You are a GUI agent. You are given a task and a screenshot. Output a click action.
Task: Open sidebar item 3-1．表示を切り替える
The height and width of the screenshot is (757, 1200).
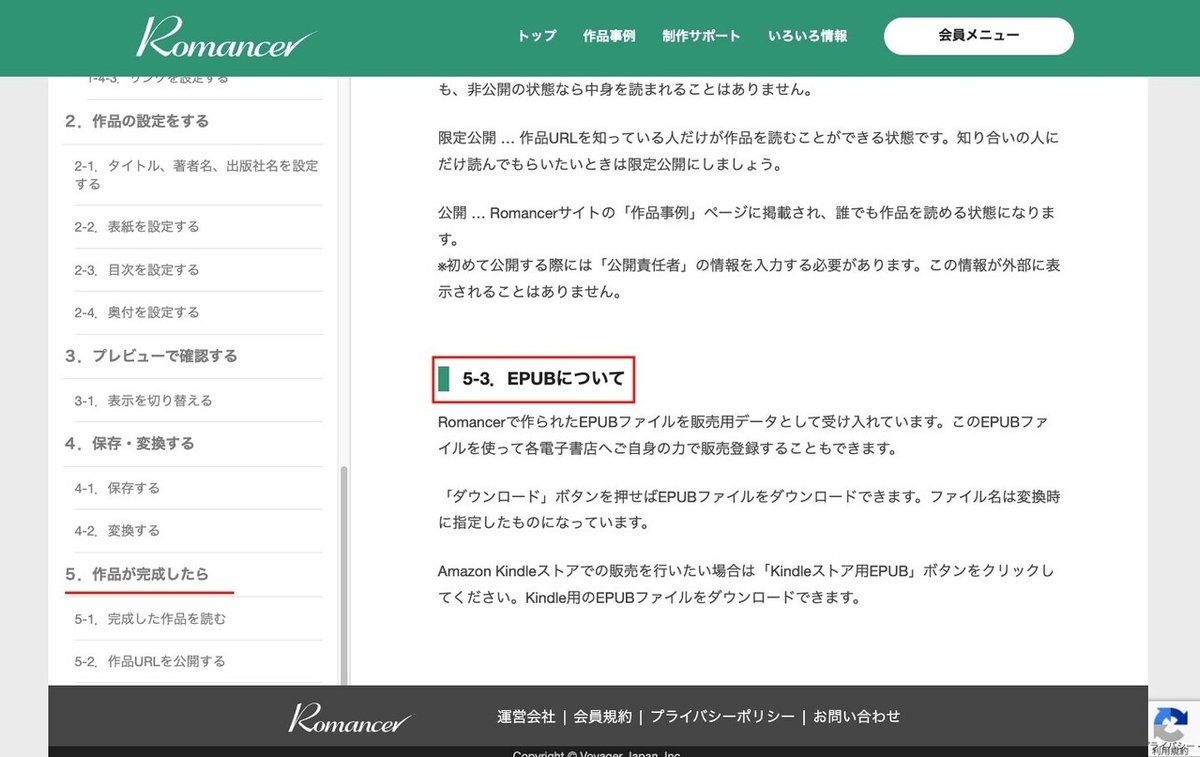144,401
